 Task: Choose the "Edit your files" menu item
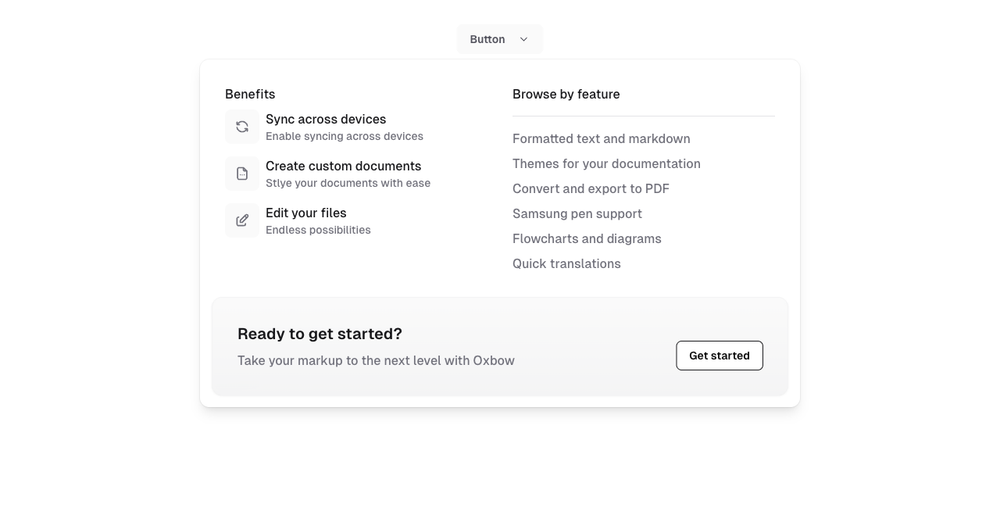(x=306, y=213)
